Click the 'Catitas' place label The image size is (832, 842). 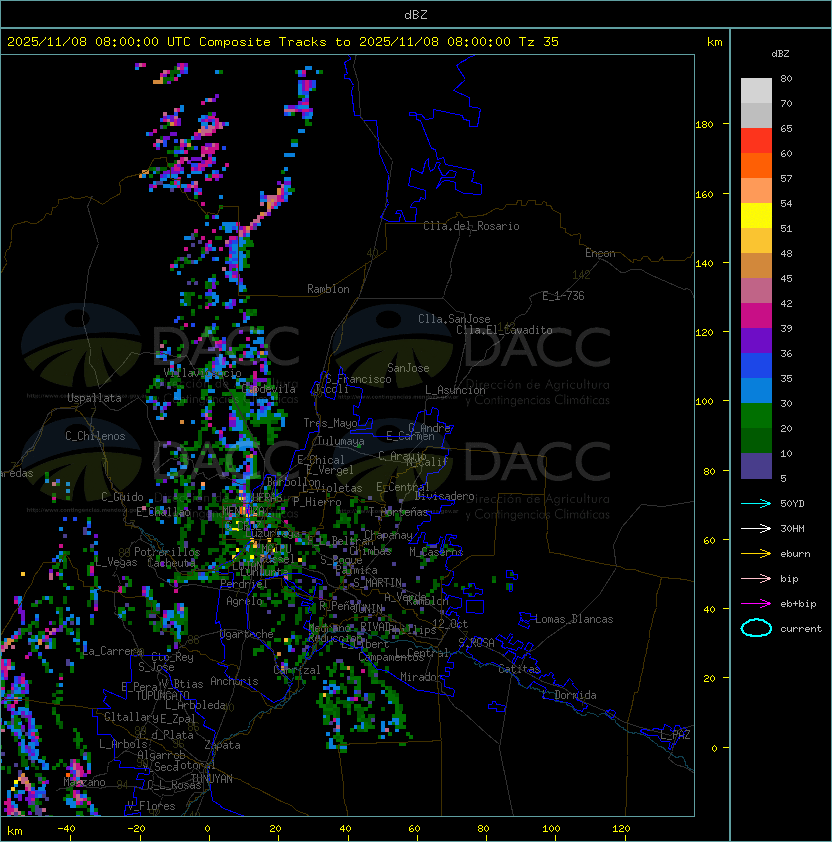(x=519, y=669)
